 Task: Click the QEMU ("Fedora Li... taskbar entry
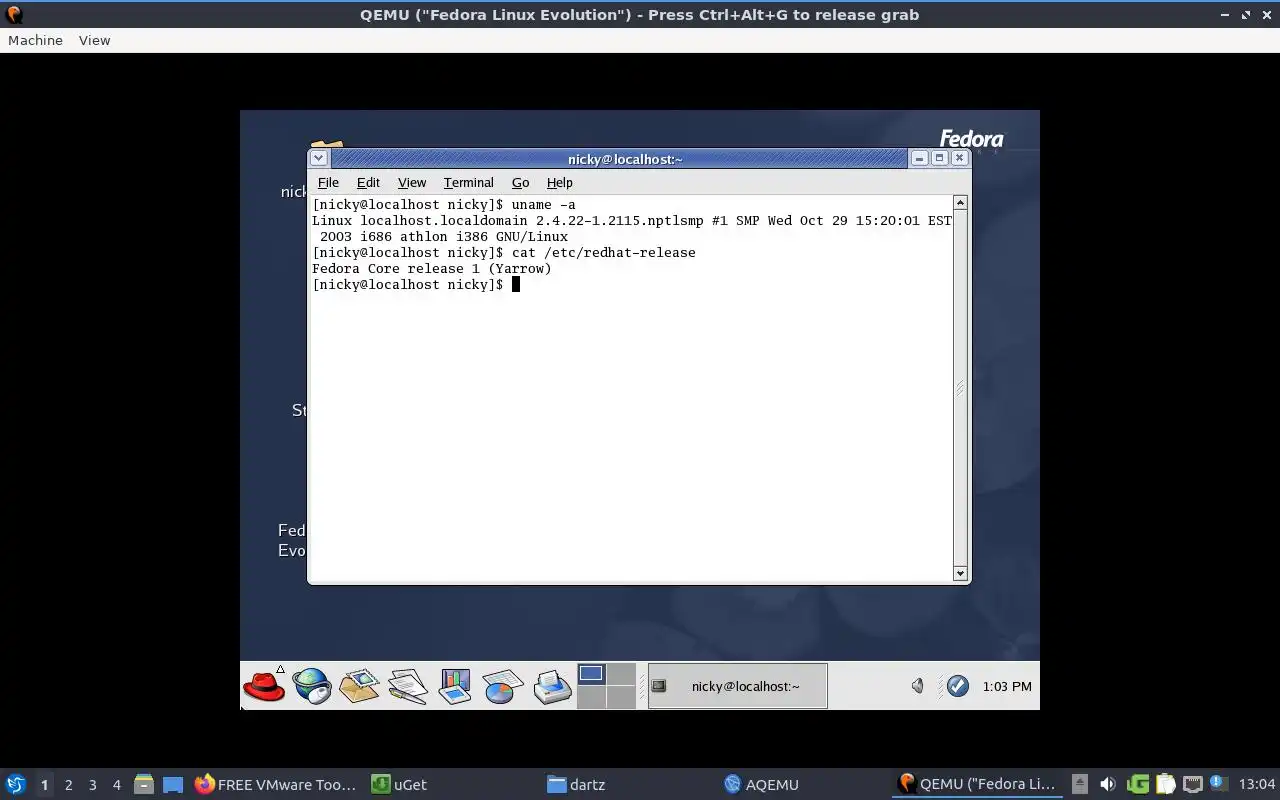978,784
